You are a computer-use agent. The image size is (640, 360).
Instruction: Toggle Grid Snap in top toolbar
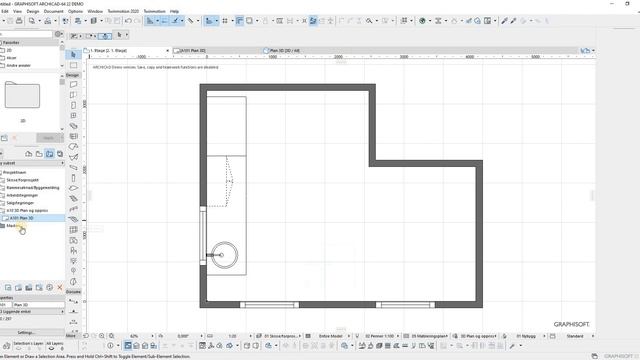click(x=225, y=20)
